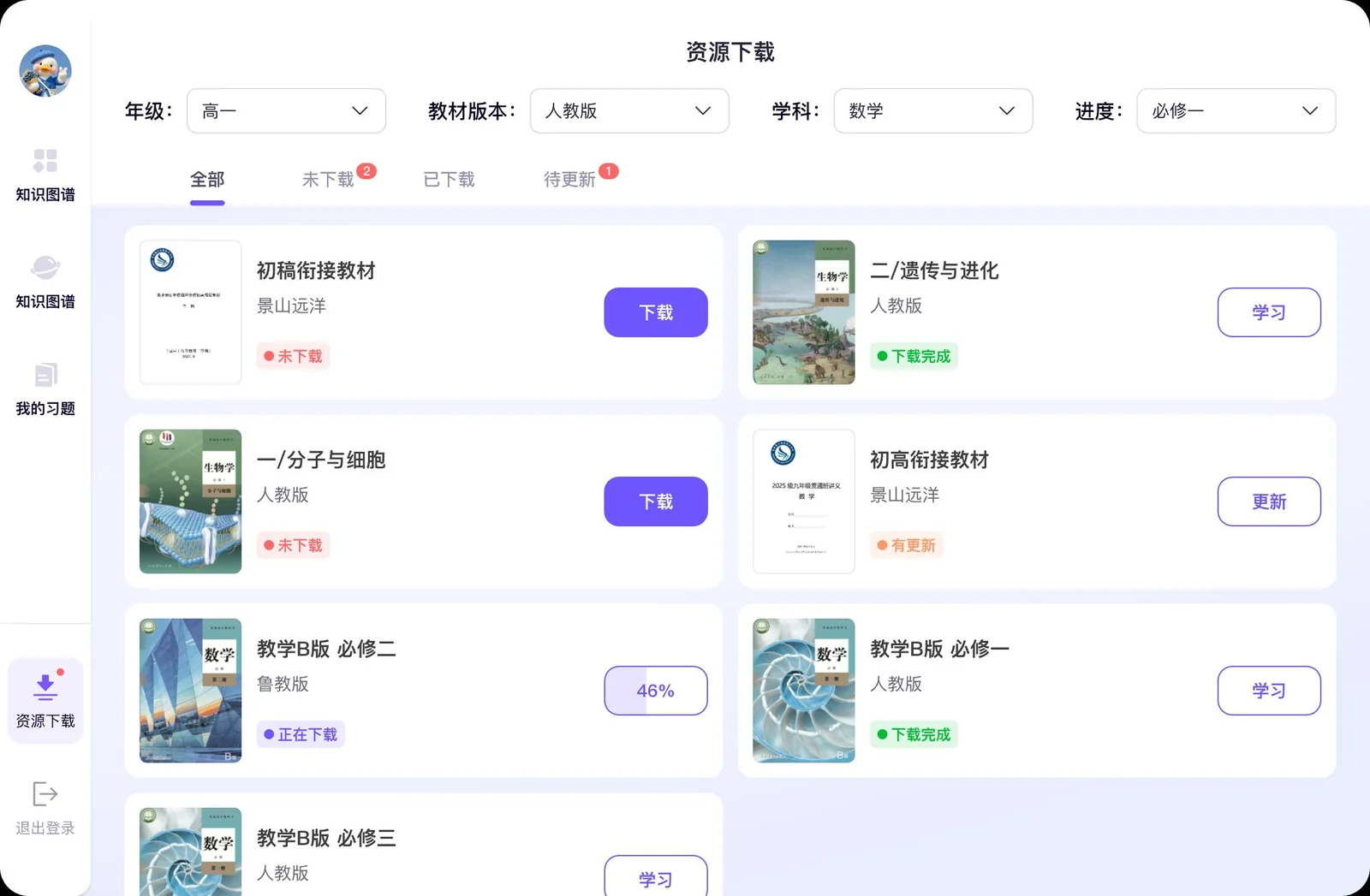The width and height of the screenshot is (1370, 896).
Task: Expand the 进度 dropdown showing 必修一
Action: pos(1236,111)
